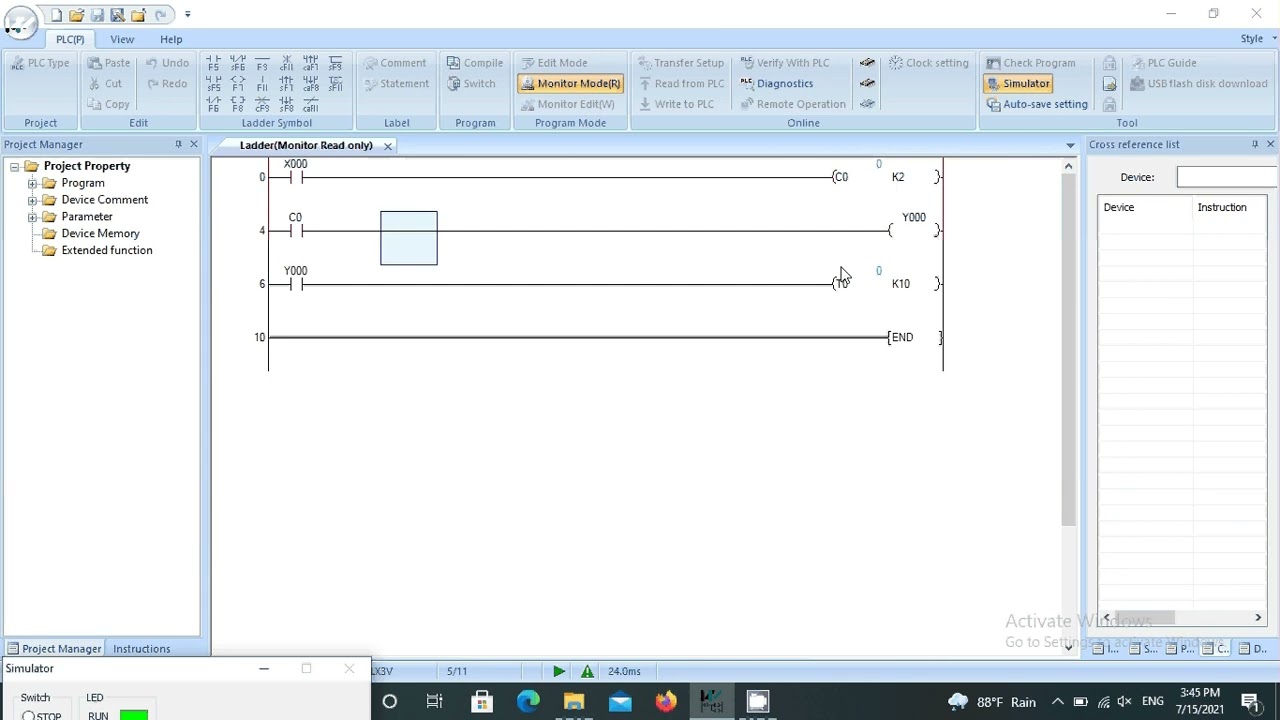Select Edit Mode in Program Mode group
This screenshot has height=720, width=1280.
click(554, 63)
